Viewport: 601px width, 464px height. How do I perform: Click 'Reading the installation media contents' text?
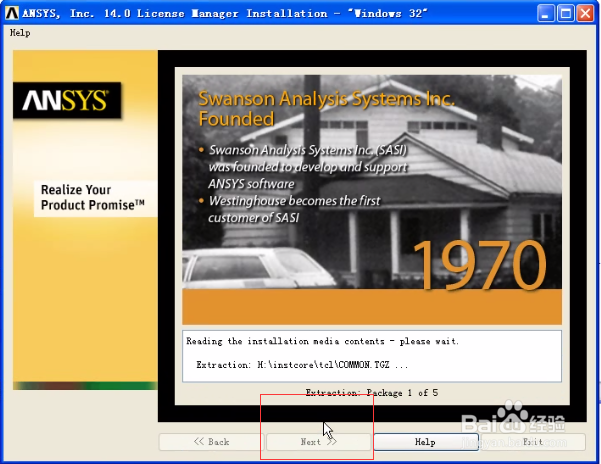(322, 341)
